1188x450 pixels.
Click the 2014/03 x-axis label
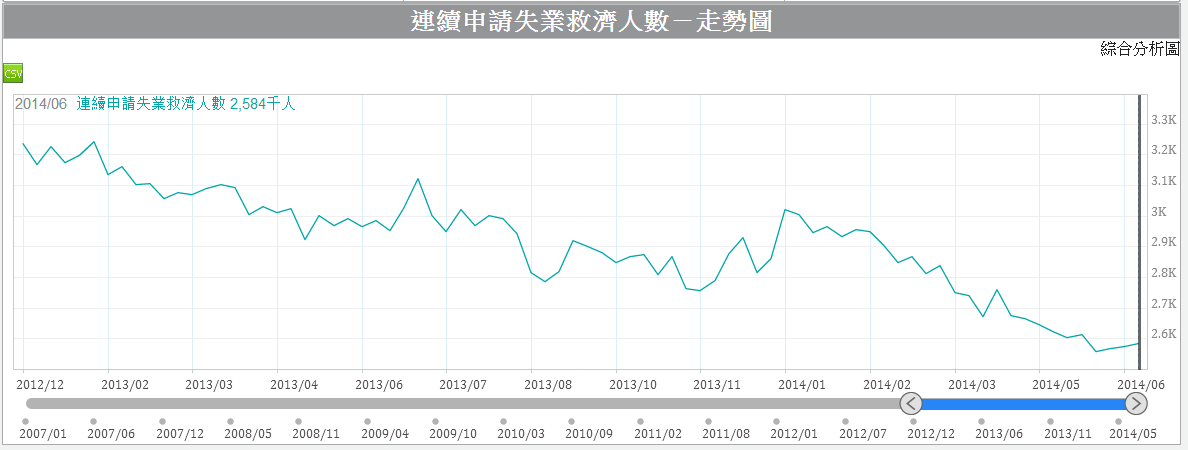[972, 384]
